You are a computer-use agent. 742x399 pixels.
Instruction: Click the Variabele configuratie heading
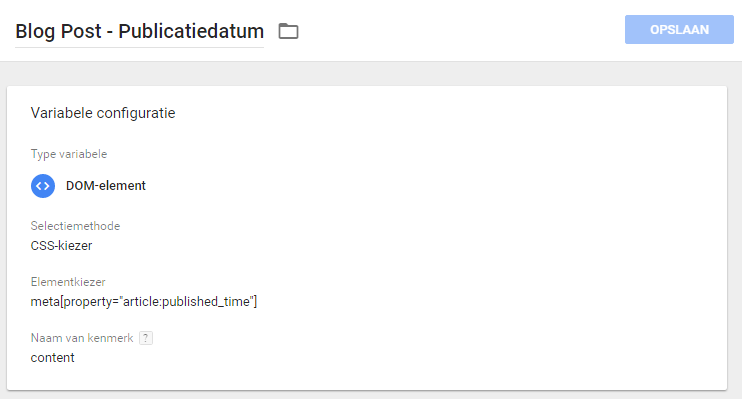click(x=103, y=113)
